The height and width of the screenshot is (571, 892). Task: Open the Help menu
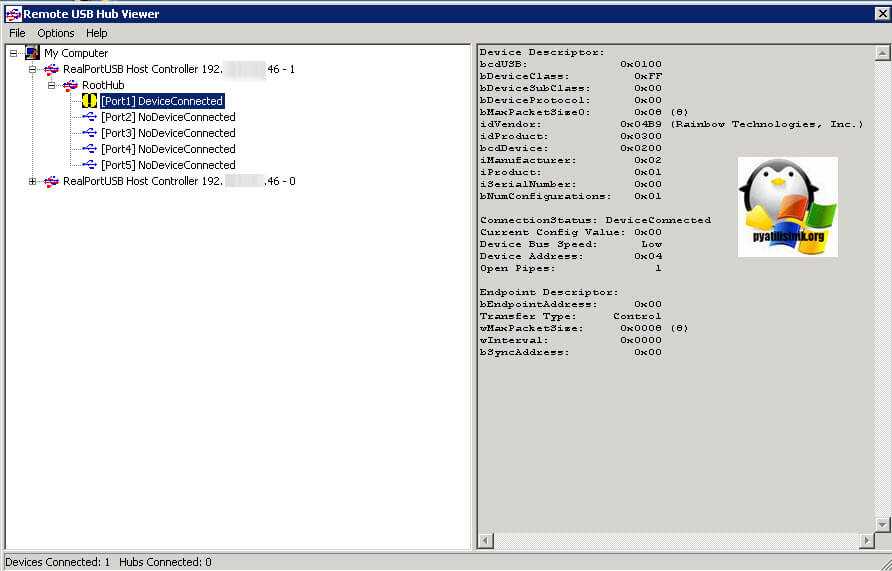96,33
